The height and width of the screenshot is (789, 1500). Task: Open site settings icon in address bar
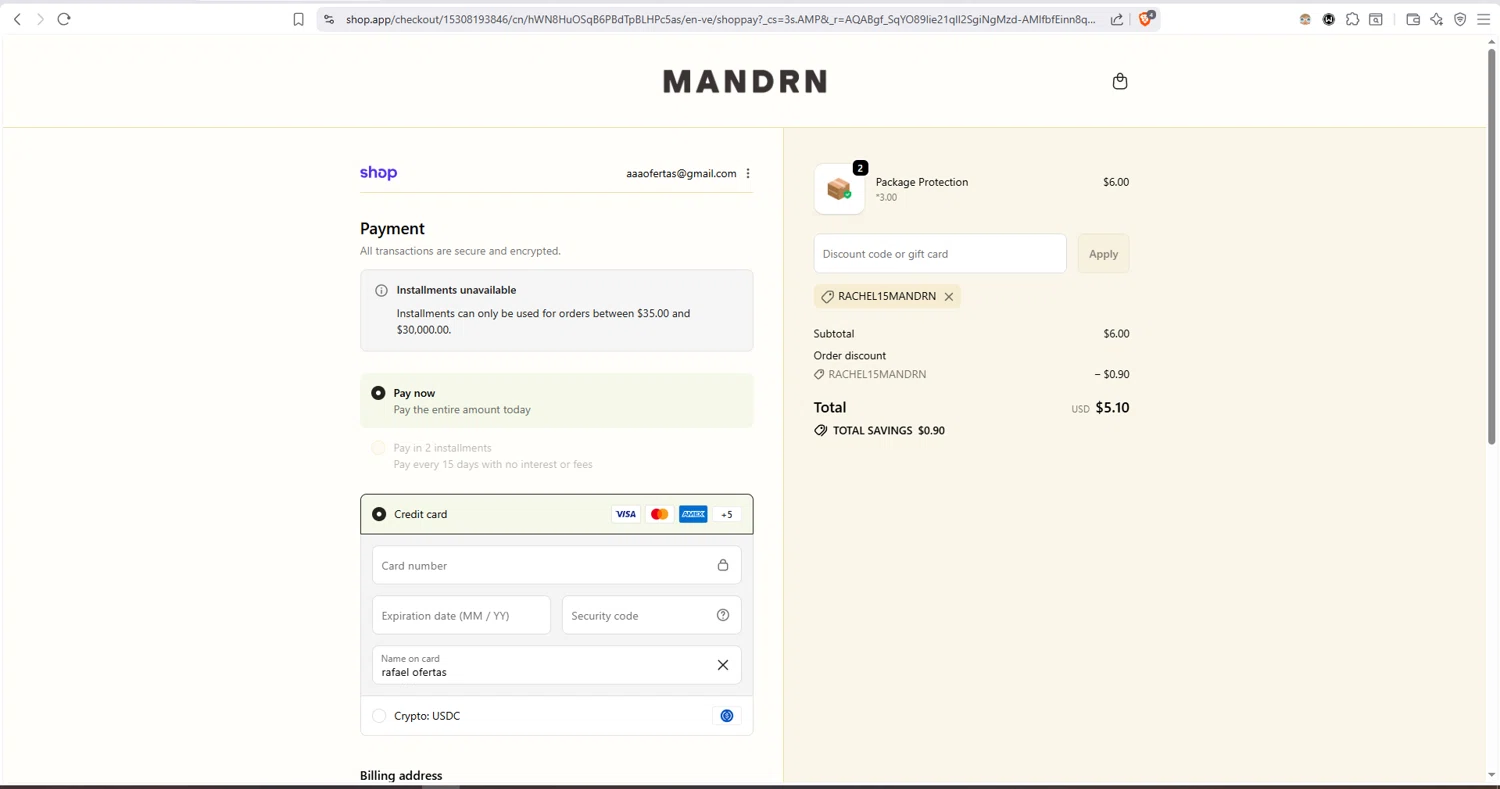[329, 19]
